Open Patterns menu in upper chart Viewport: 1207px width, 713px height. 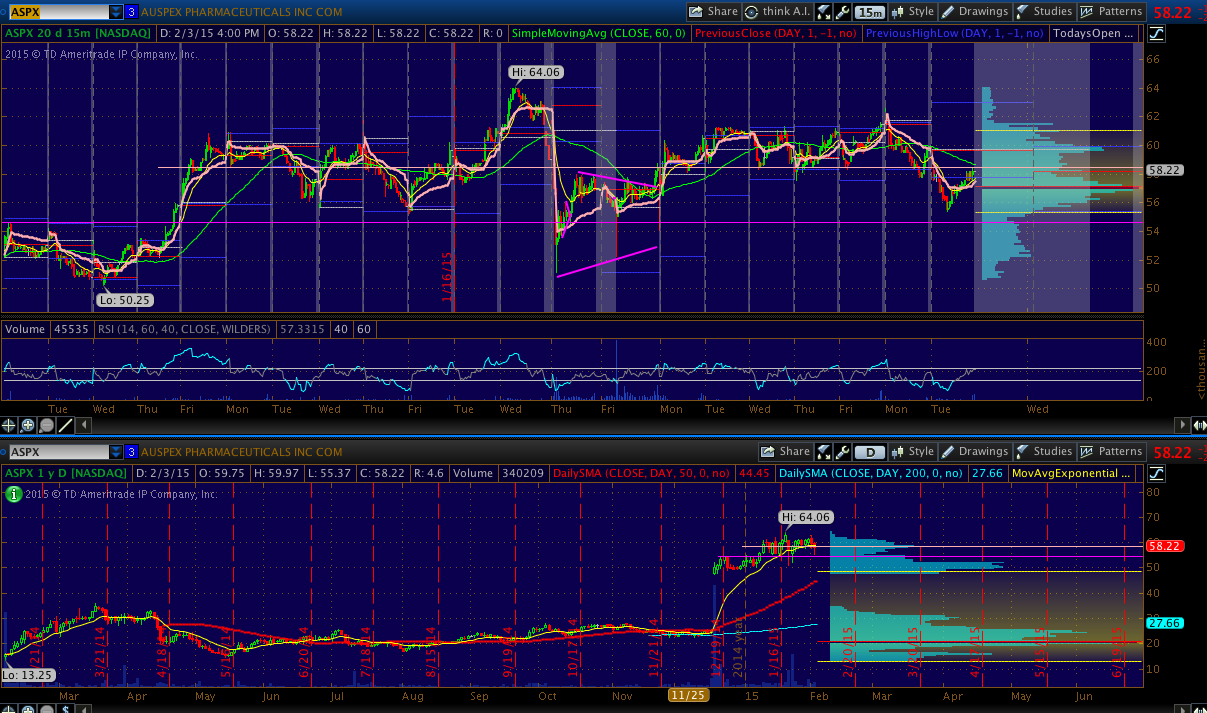coord(1111,12)
